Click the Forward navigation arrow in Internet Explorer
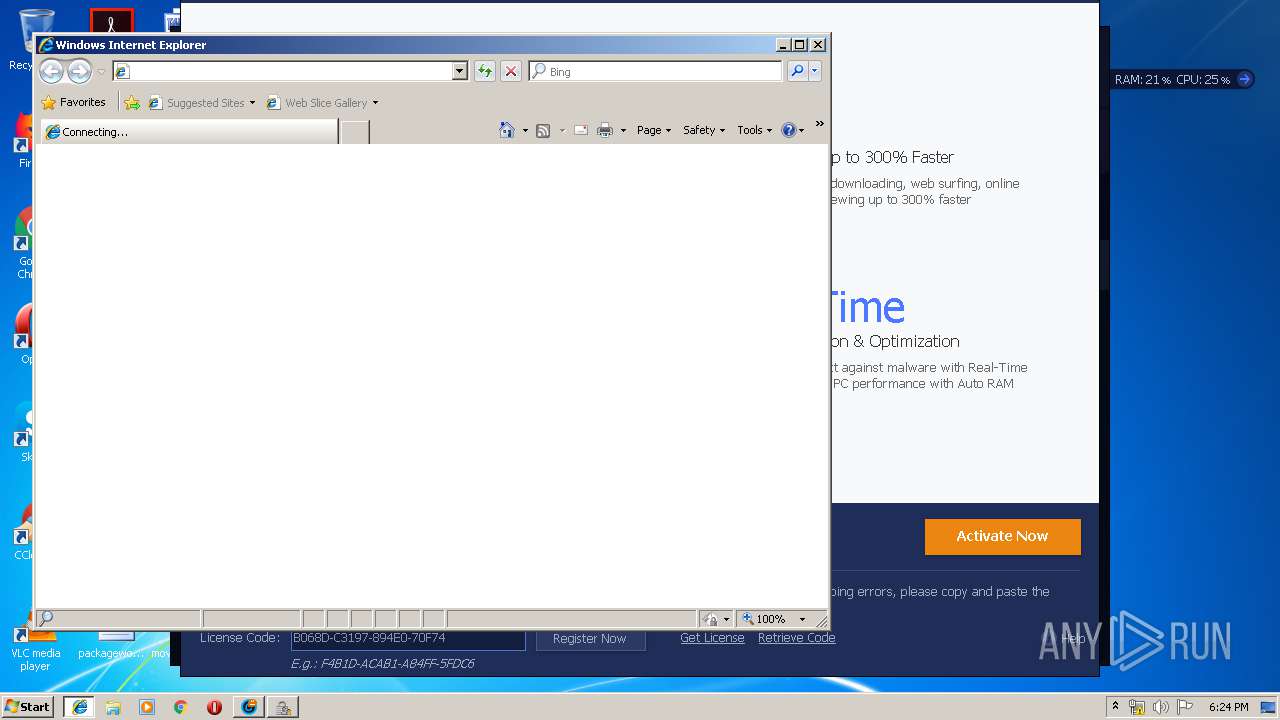 tap(79, 71)
